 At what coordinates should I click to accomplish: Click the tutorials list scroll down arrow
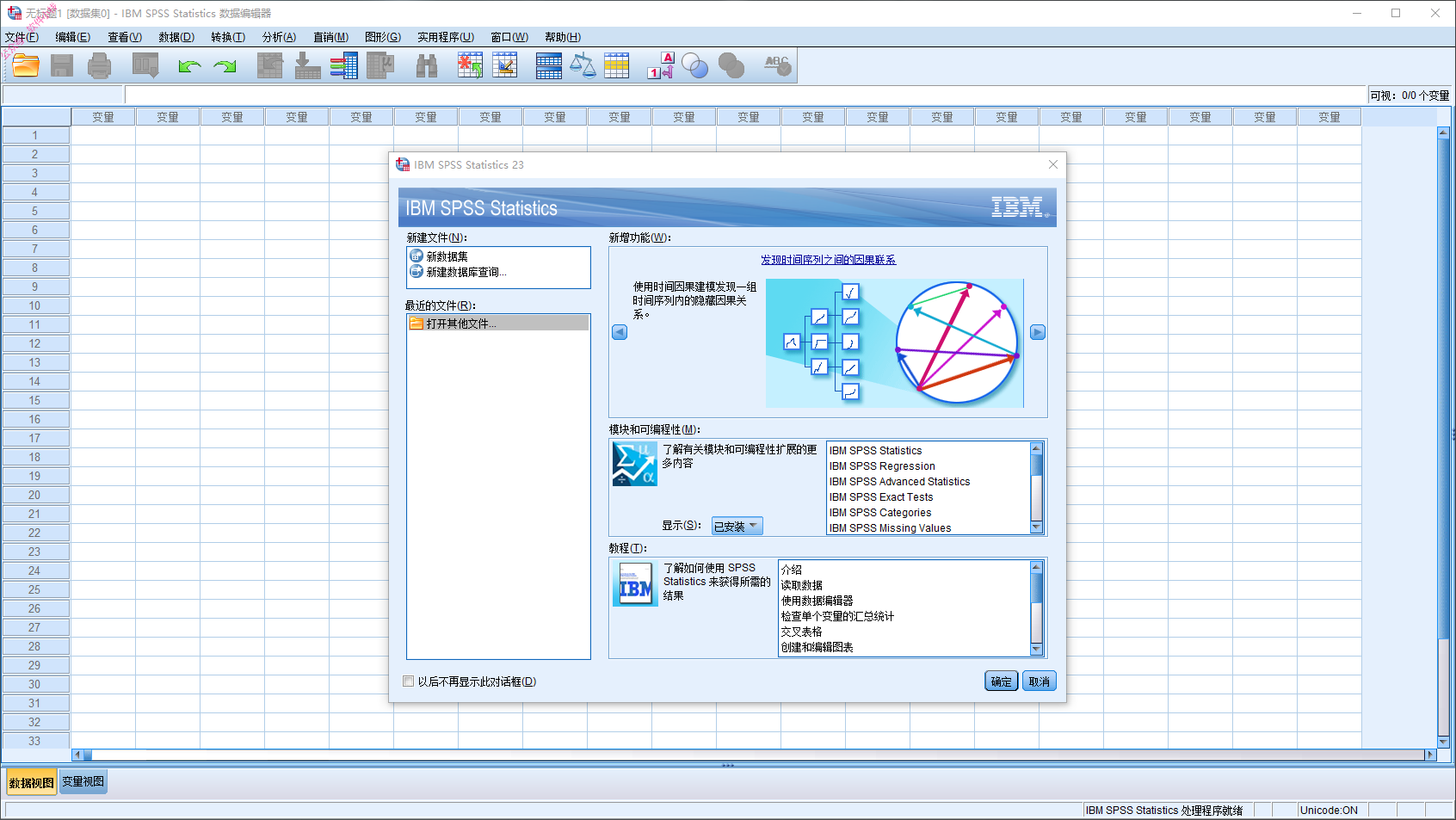[1036, 649]
